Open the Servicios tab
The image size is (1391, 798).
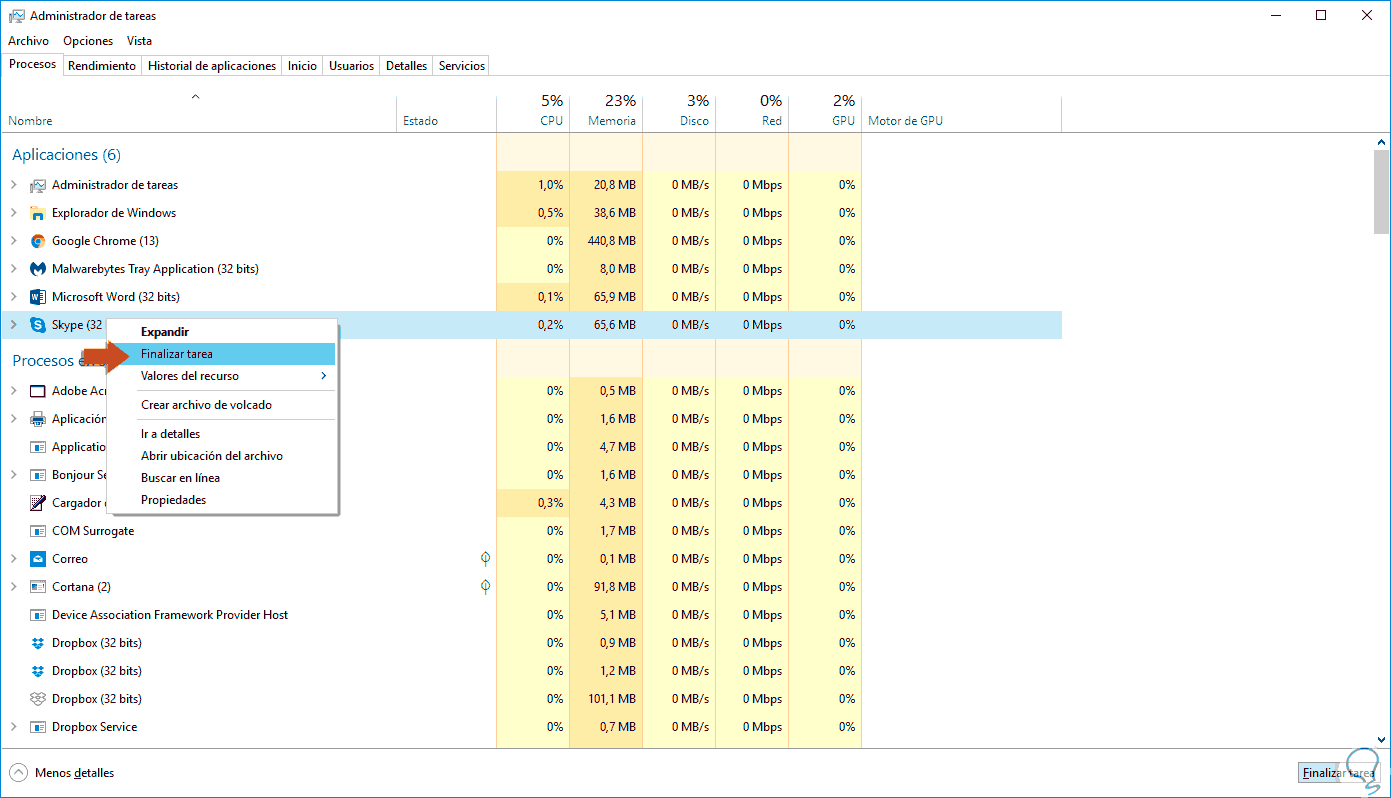(462, 66)
